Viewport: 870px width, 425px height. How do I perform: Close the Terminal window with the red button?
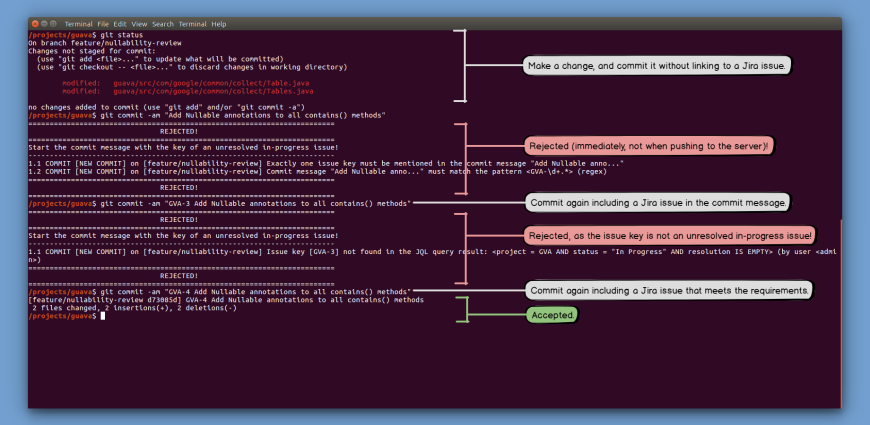click(34, 23)
